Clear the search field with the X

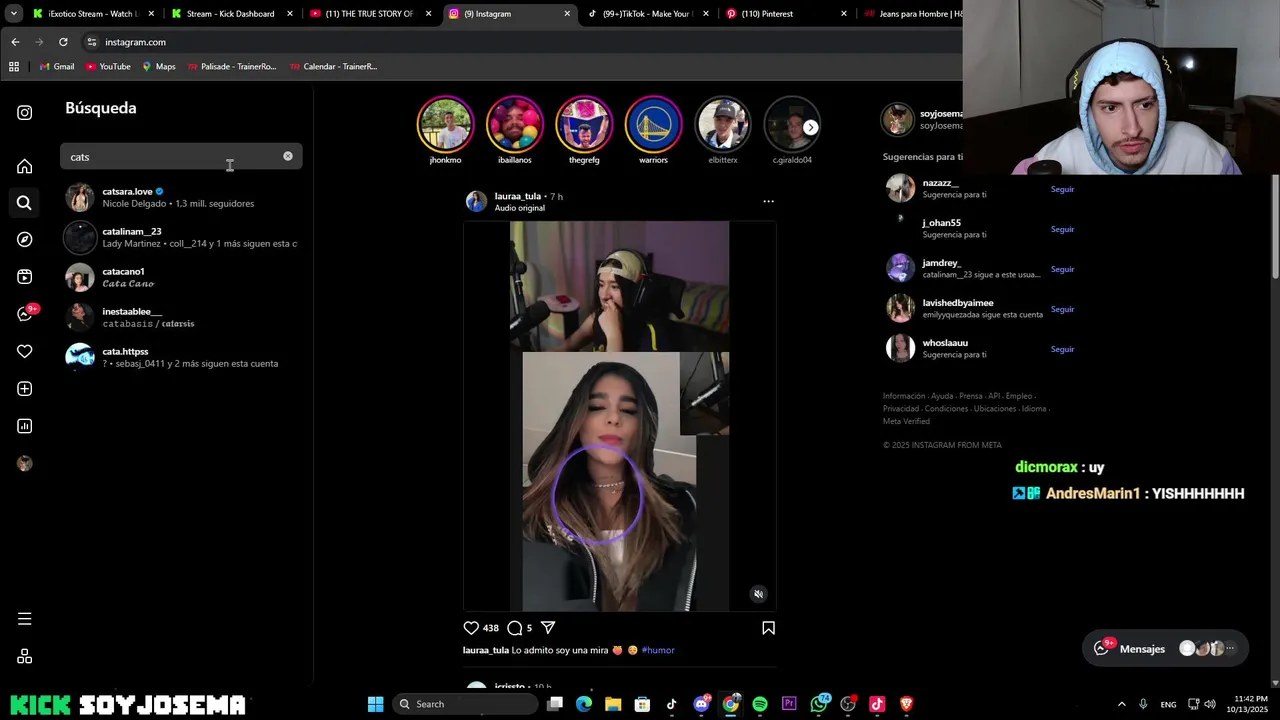[288, 156]
